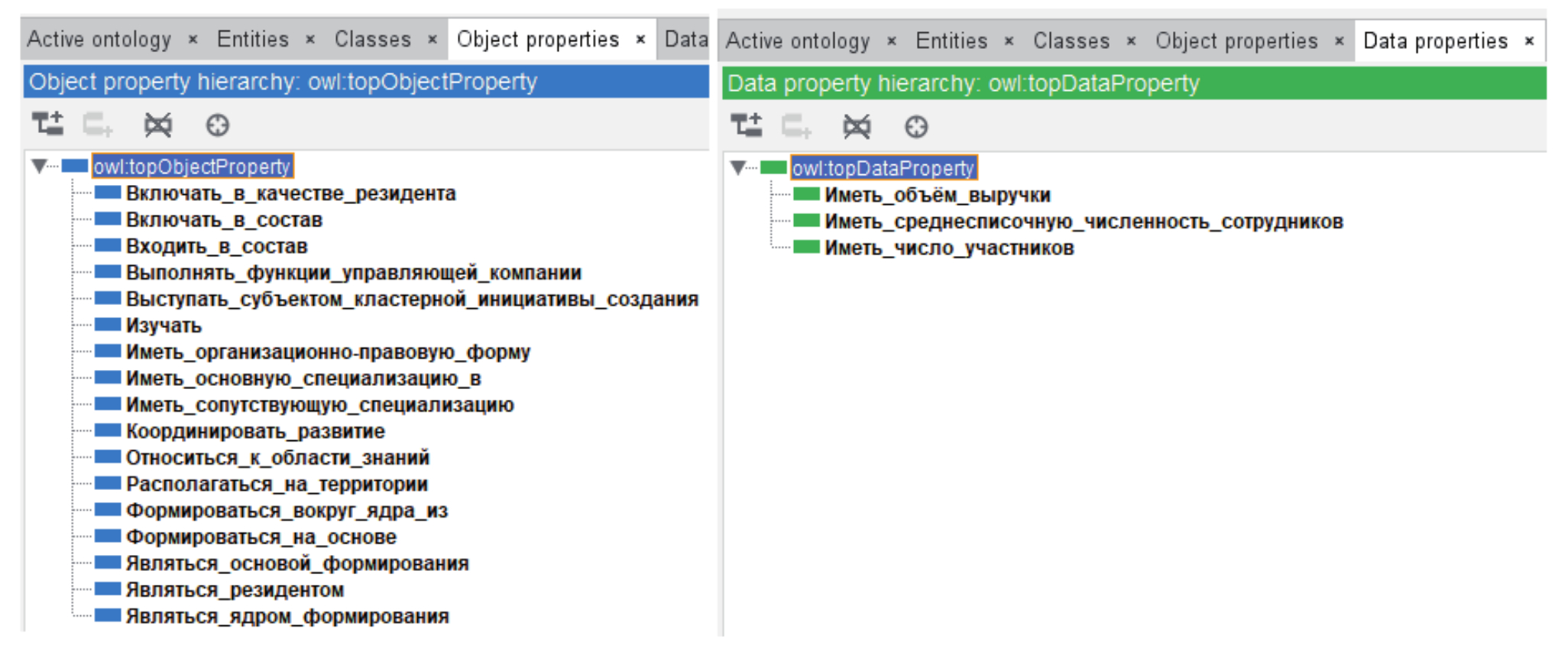Screen dimensions: 1568x662
Task: Click Add sibling property icon in object properties toolbar
Action: point(98,125)
